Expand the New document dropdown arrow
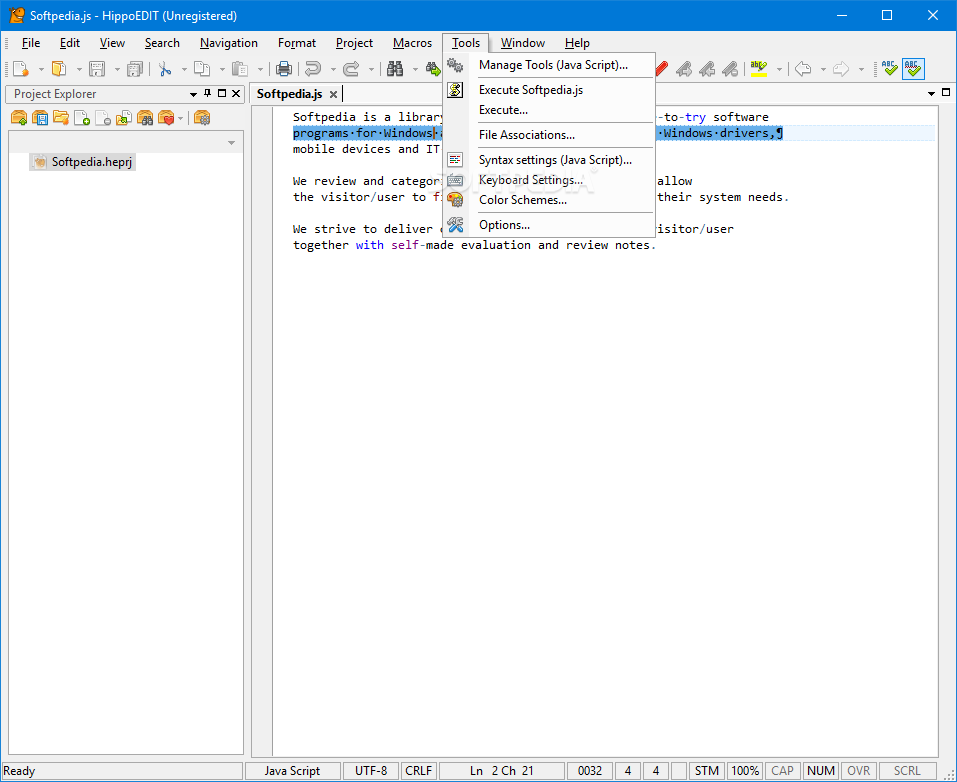Image resolution: width=957 pixels, height=782 pixels. (x=41, y=70)
